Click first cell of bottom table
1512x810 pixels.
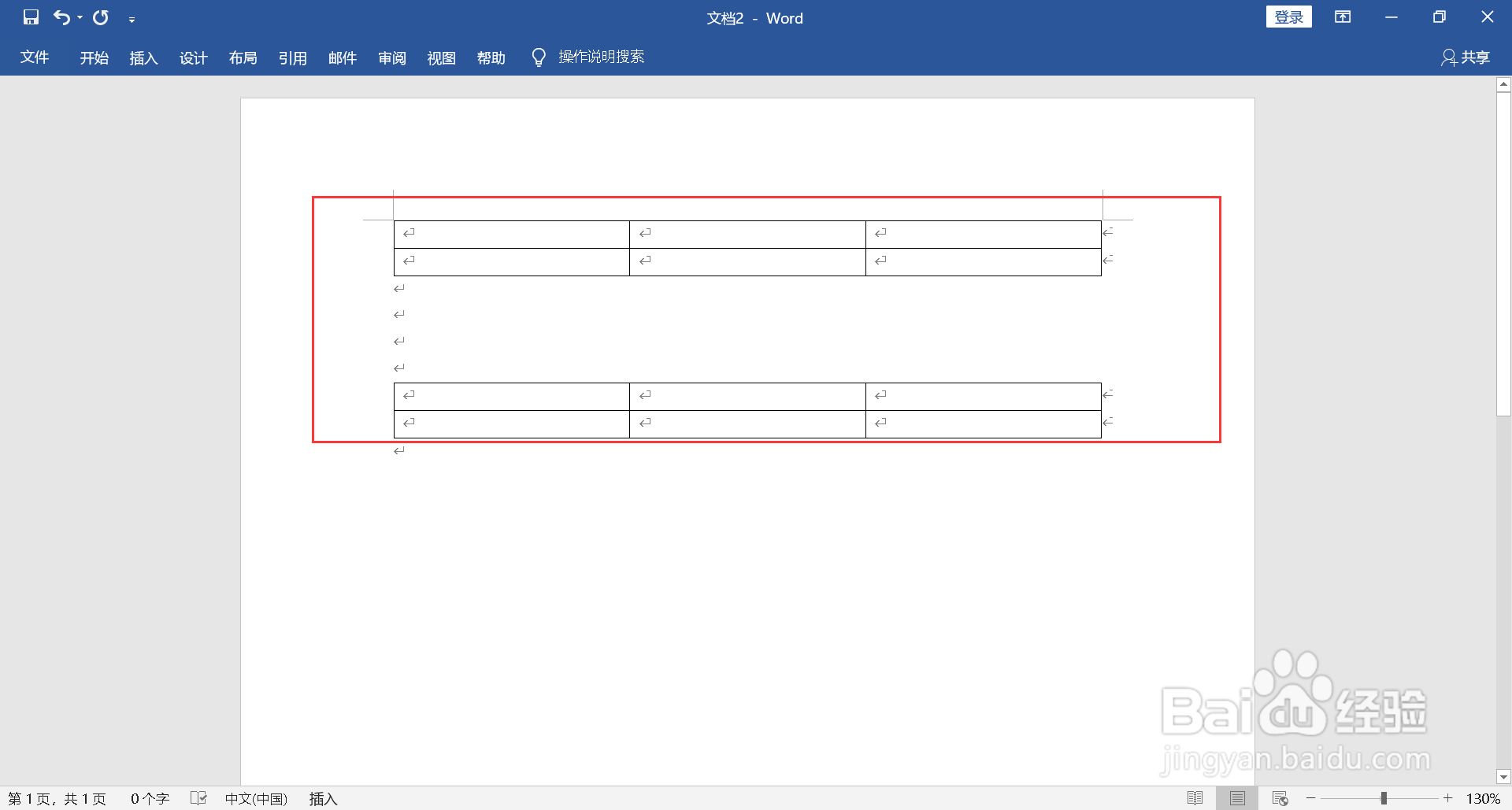(512, 397)
